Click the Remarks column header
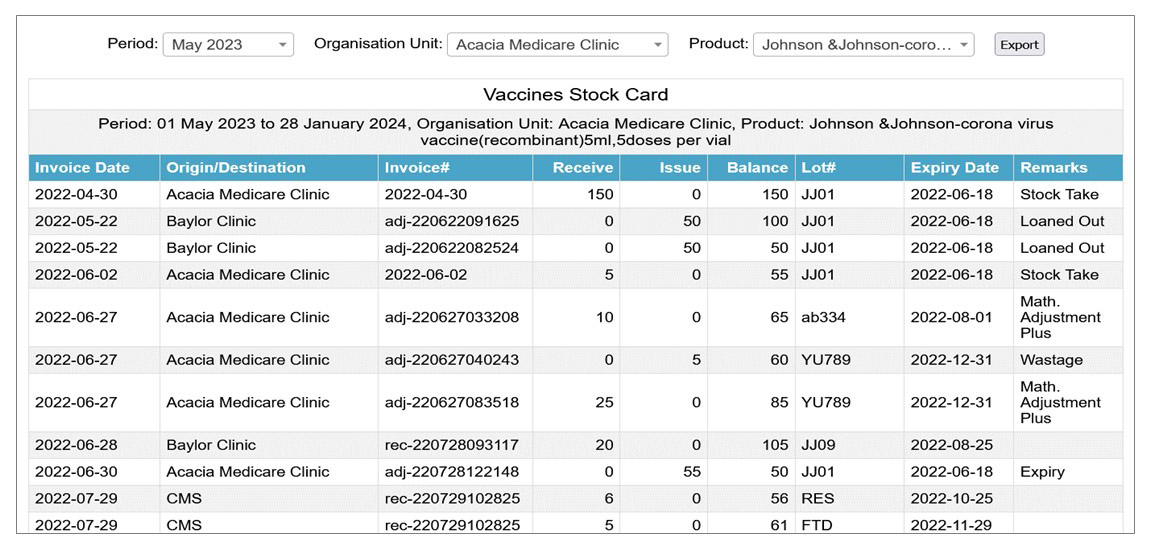 click(x=1053, y=168)
